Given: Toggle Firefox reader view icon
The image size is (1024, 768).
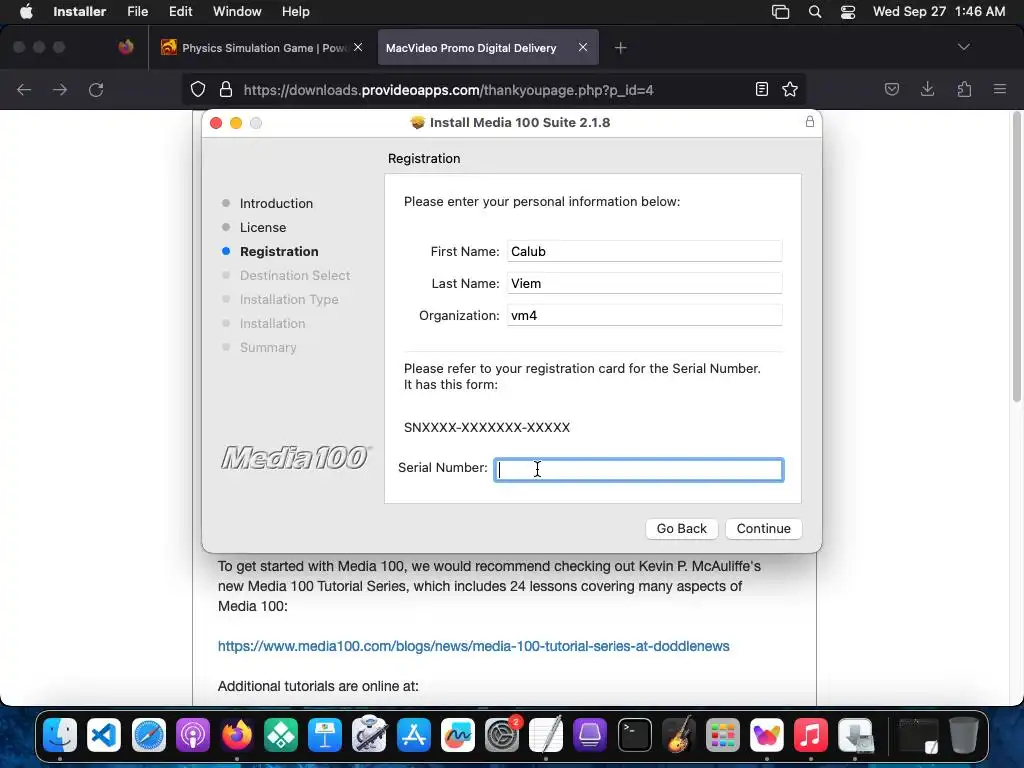Looking at the screenshot, I should [x=761, y=89].
